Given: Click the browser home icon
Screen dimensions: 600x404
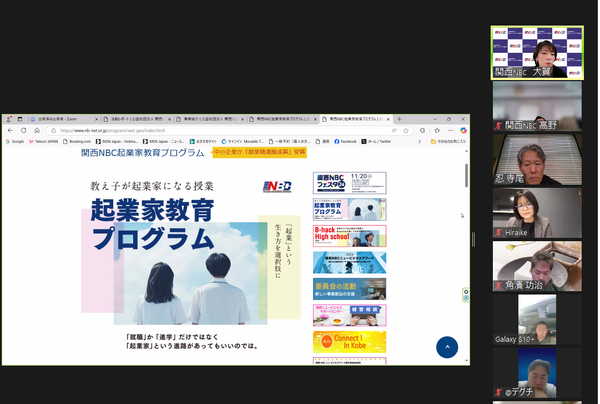Looking at the screenshot, I should 37,130.
